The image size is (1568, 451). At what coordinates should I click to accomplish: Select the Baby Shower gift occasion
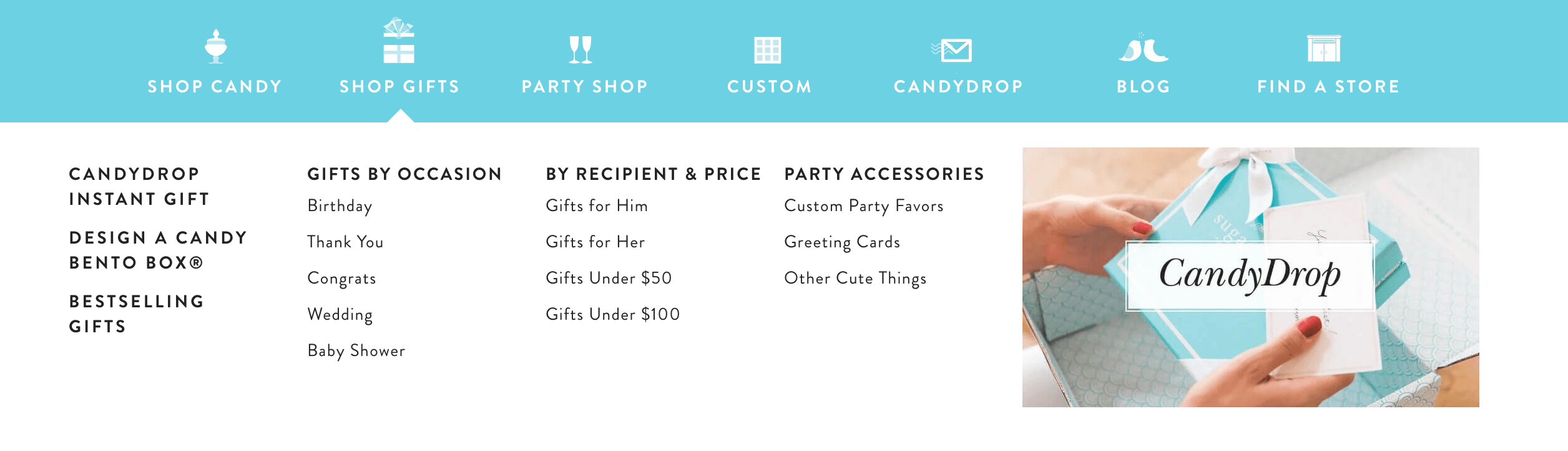356,351
